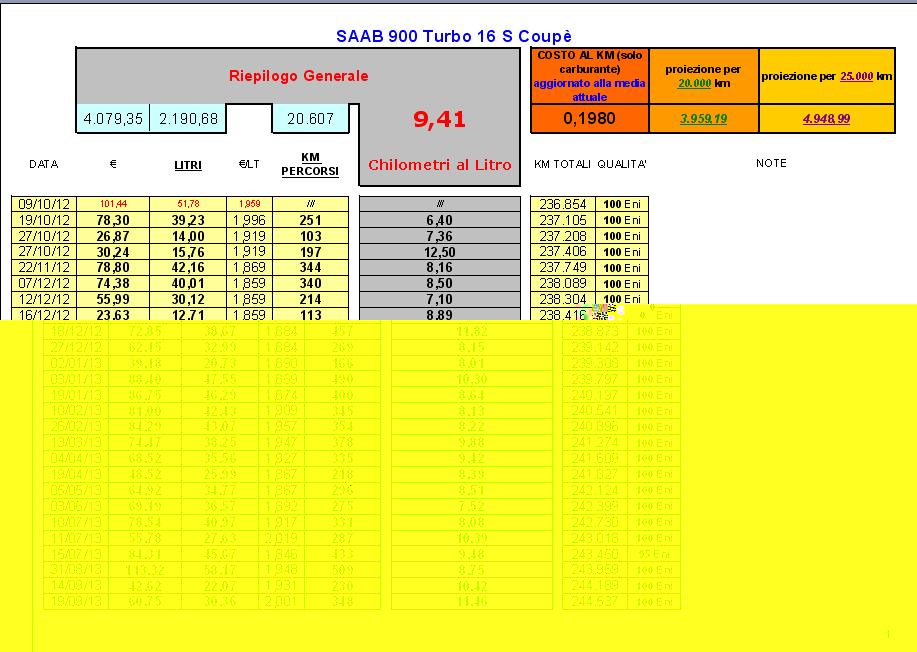Screen dimensions: 917x652
Task: Select the amount cell 78,80
Action: click(113, 268)
